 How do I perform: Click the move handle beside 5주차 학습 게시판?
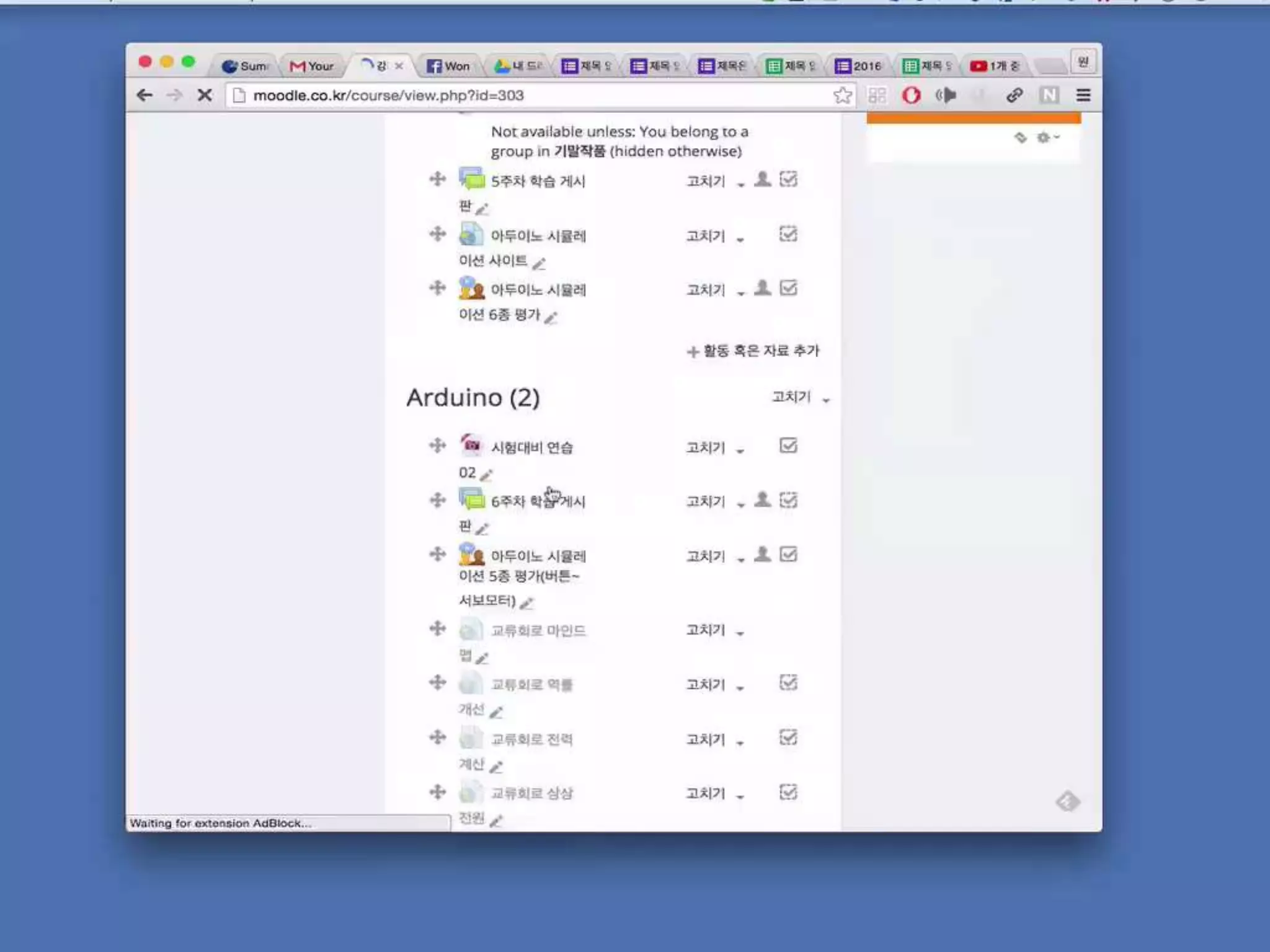tap(437, 180)
